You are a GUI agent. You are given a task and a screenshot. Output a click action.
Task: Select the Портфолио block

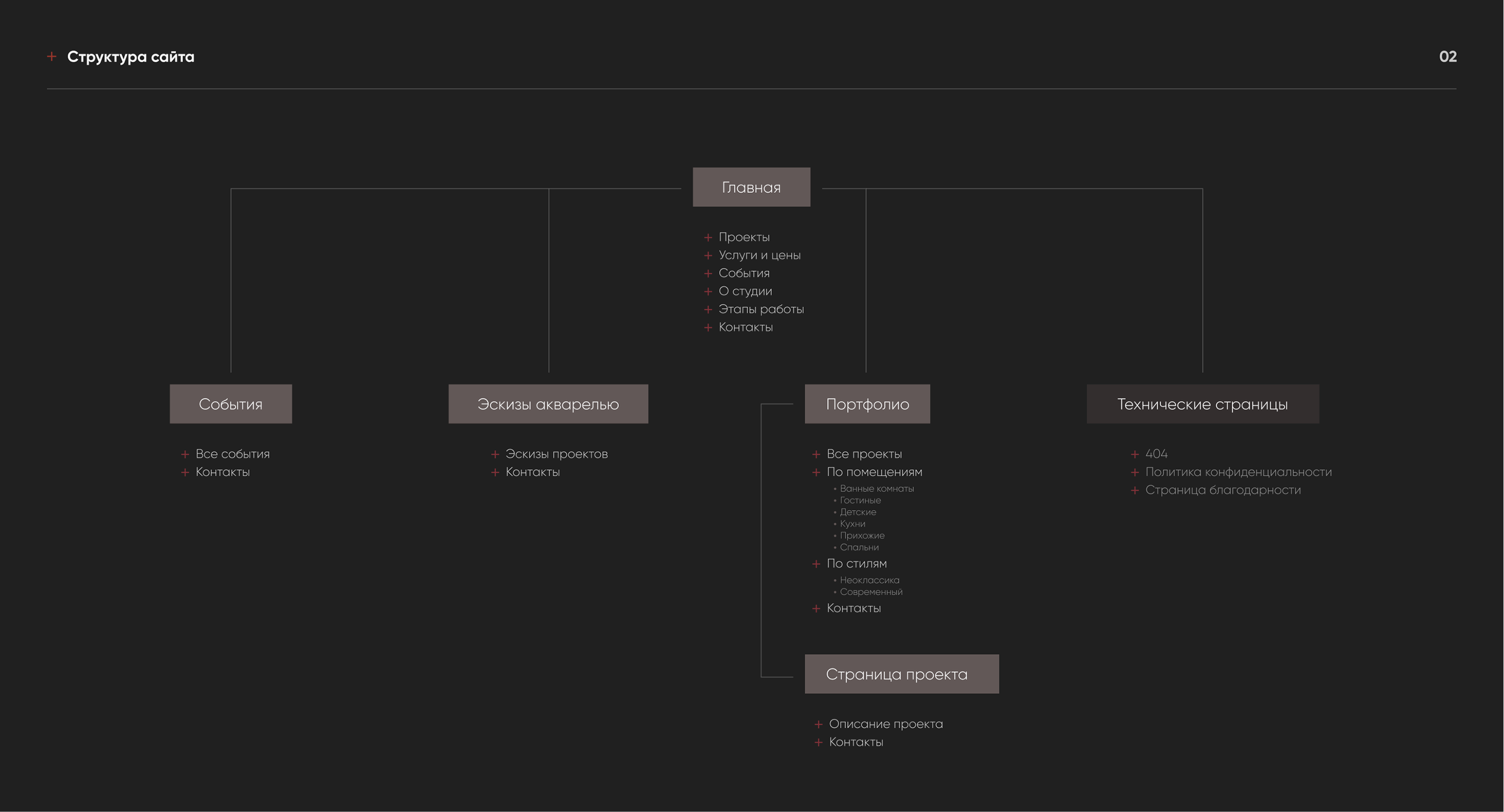[x=867, y=404]
